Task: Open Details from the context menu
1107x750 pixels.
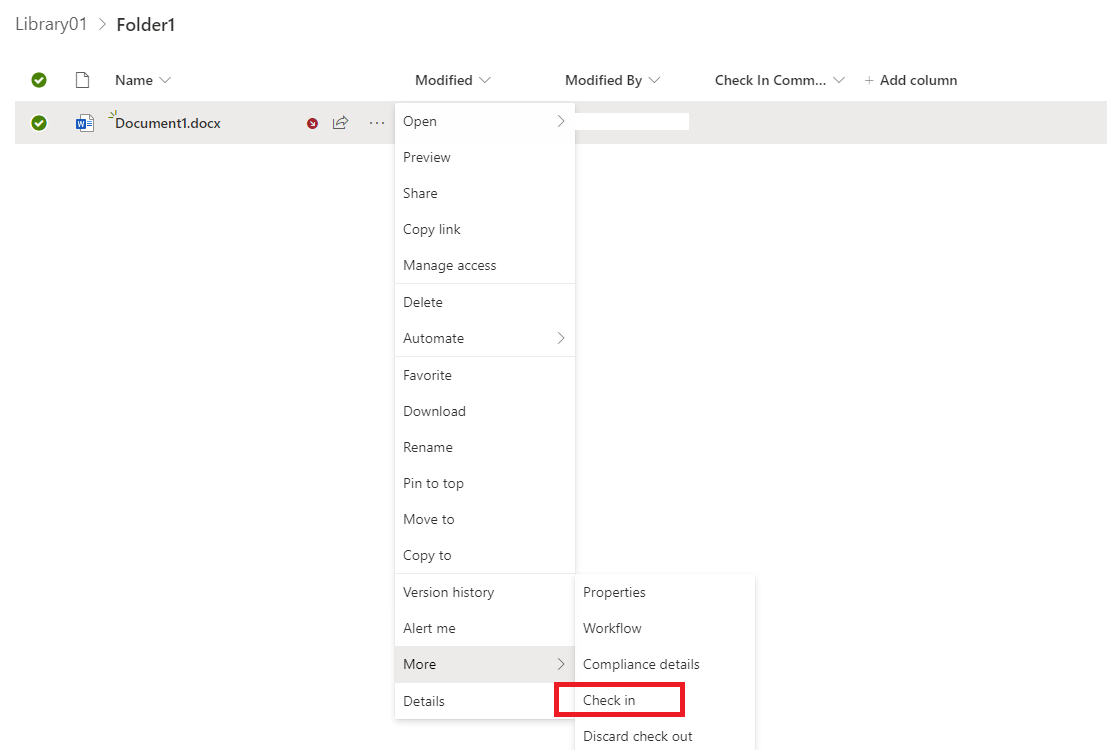Action: (x=485, y=701)
